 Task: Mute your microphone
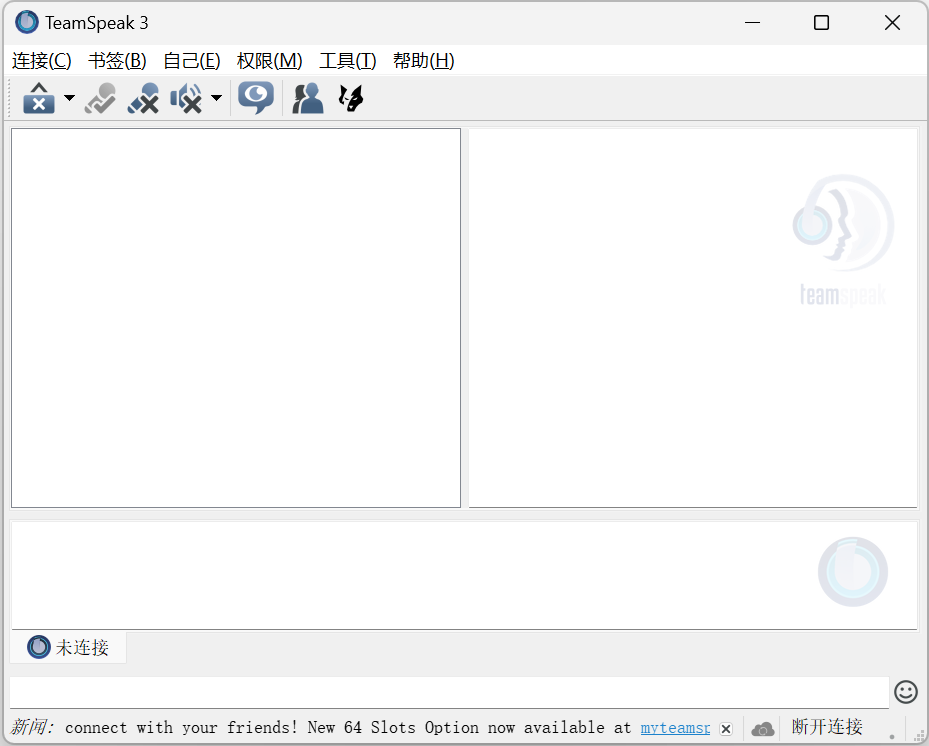coord(143,98)
